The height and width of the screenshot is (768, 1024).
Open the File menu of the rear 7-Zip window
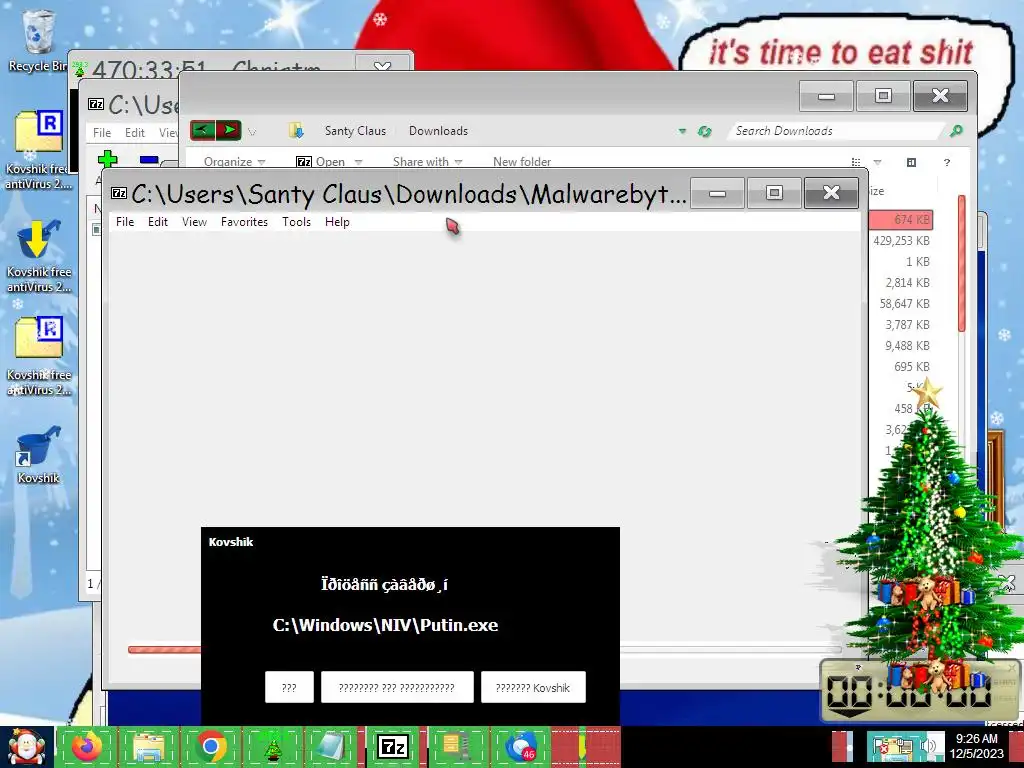coord(102,133)
